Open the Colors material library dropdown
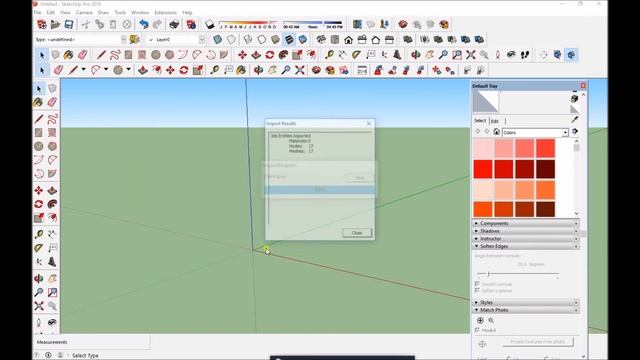The width and height of the screenshot is (640, 360). (535, 132)
